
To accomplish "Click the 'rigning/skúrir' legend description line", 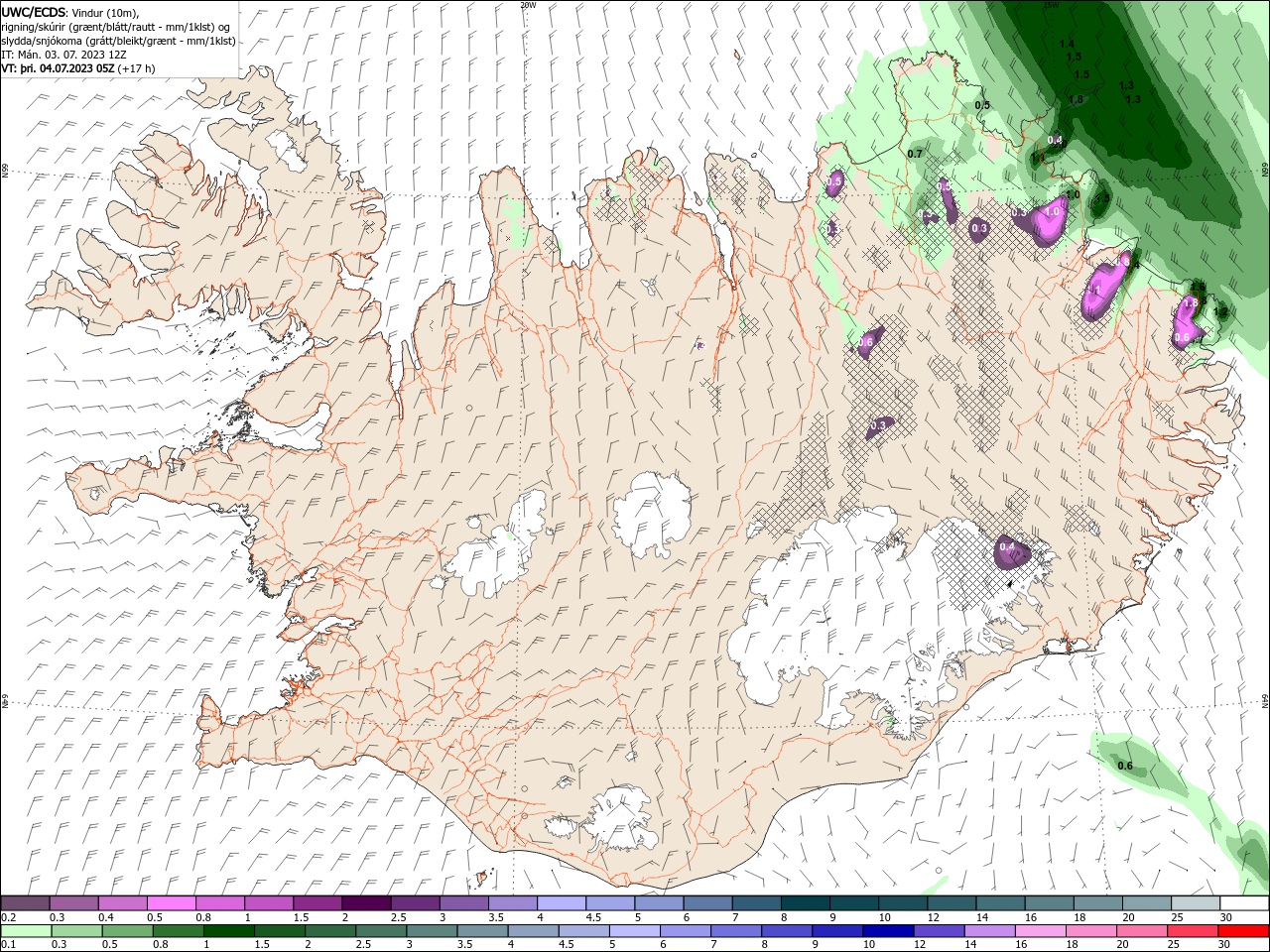I will pyautogui.click(x=116, y=27).
